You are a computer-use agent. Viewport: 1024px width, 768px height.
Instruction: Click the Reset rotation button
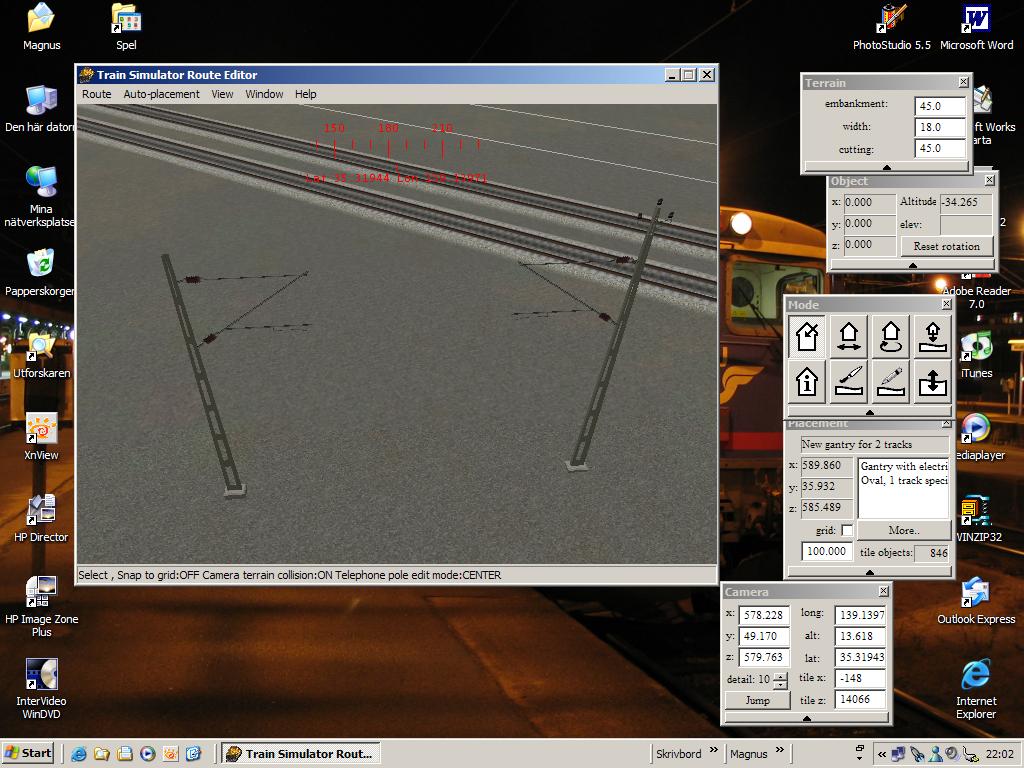(x=946, y=246)
